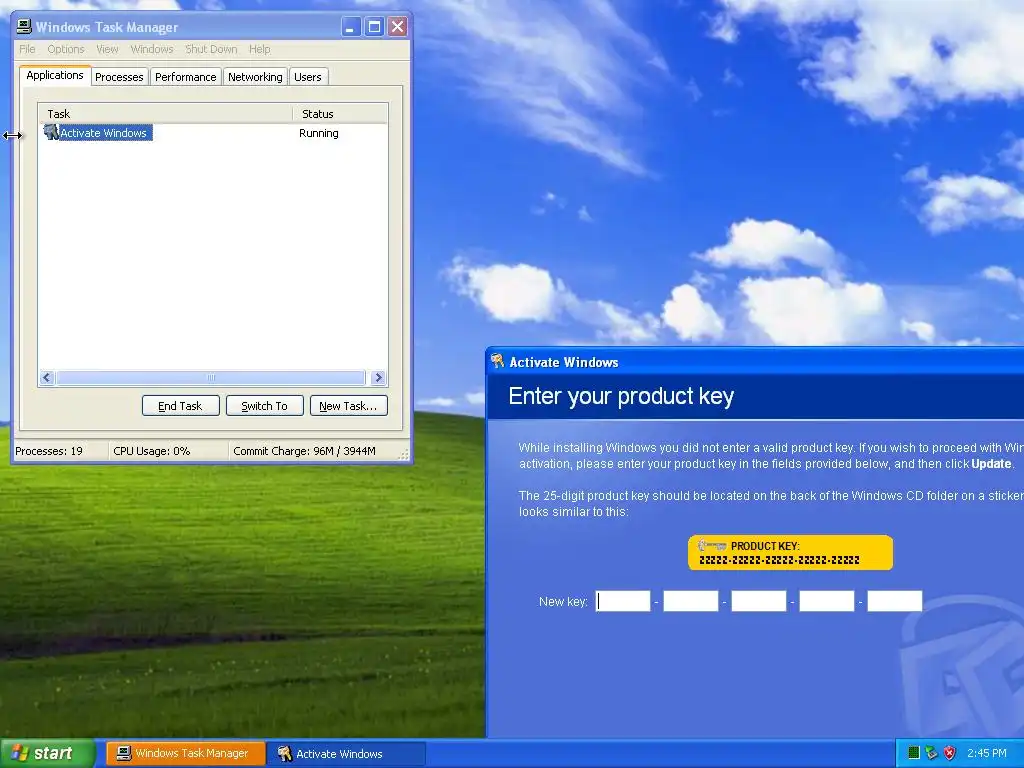
Task: Open the Shut Down menu
Action: 211,49
